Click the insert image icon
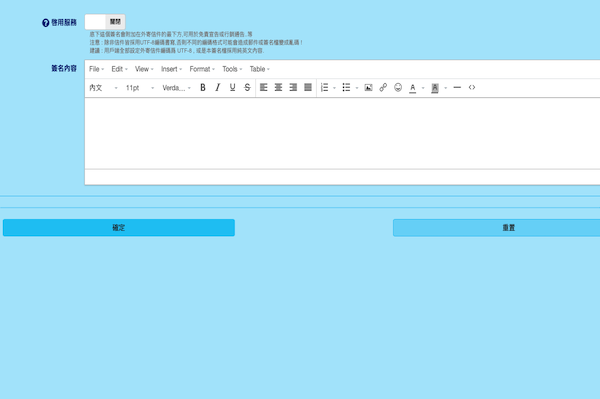 [368, 88]
